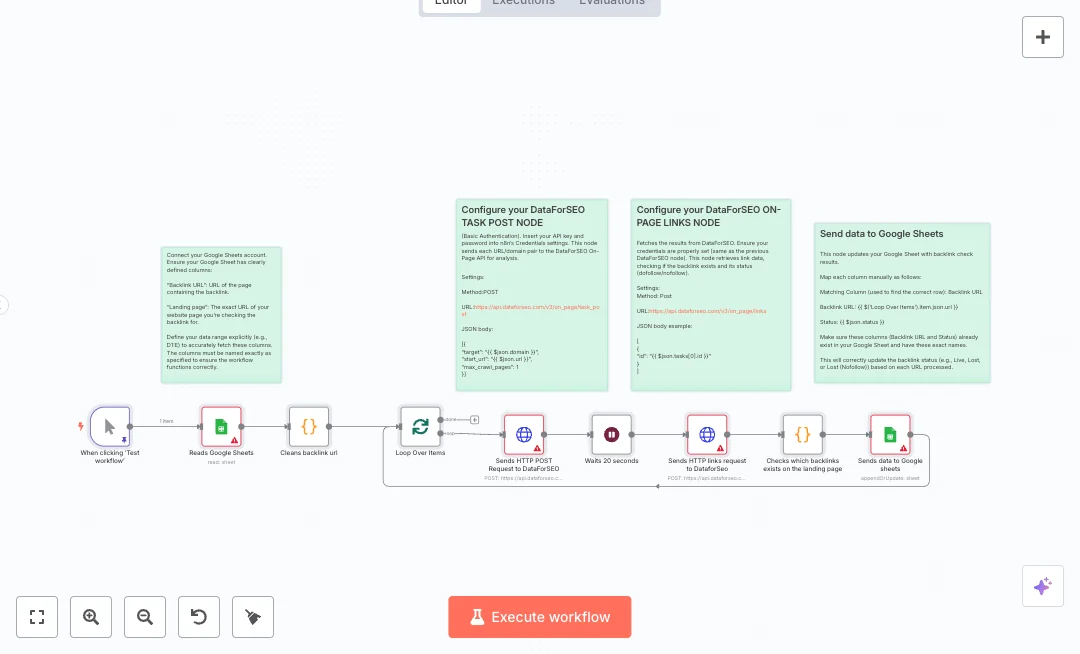Select the 'When clicking Test workflow' trigger node
This screenshot has height=654, width=1080.
(110, 426)
